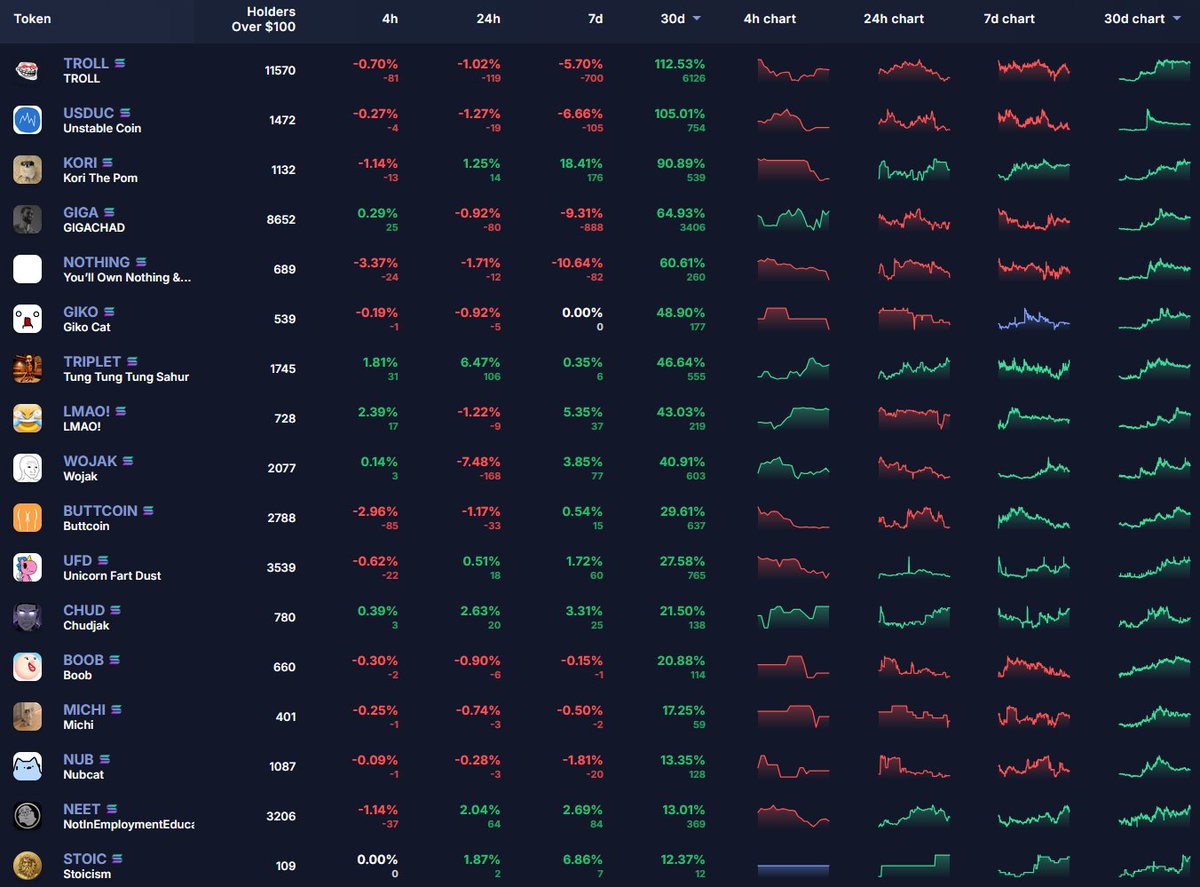Open the Wojak face icon
Screen dimensions: 1200x887
click(27, 467)
